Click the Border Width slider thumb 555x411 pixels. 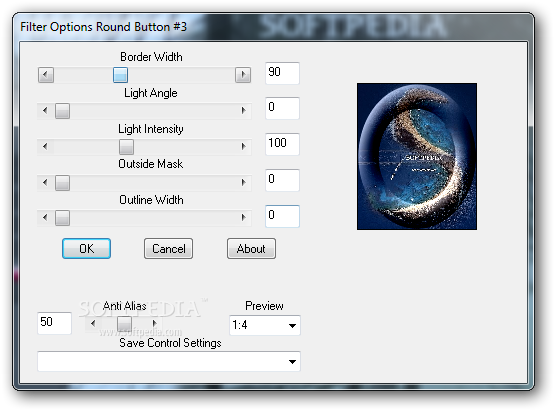[120, 75]
